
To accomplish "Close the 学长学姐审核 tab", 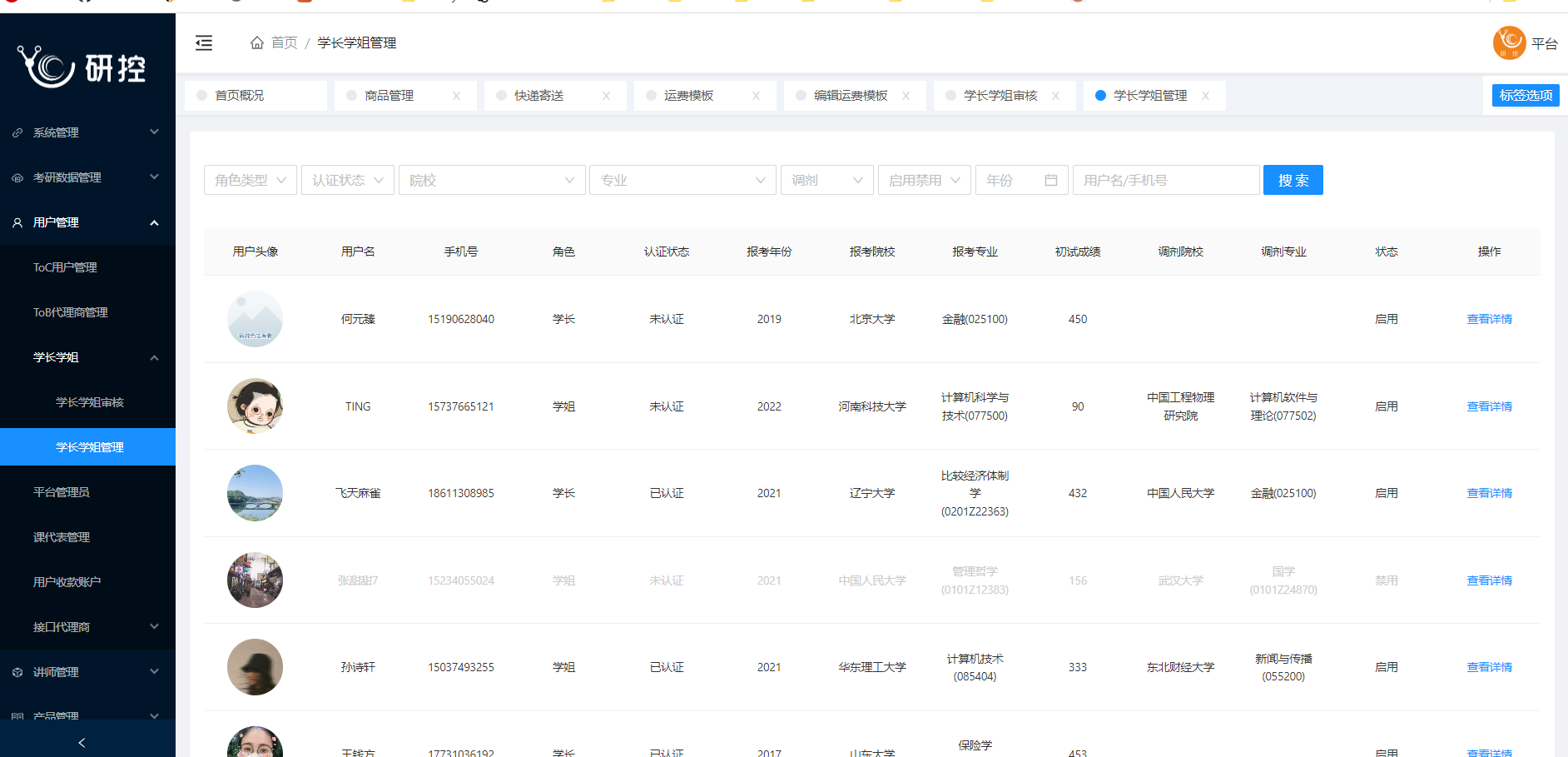I will tap(1055, 96).
